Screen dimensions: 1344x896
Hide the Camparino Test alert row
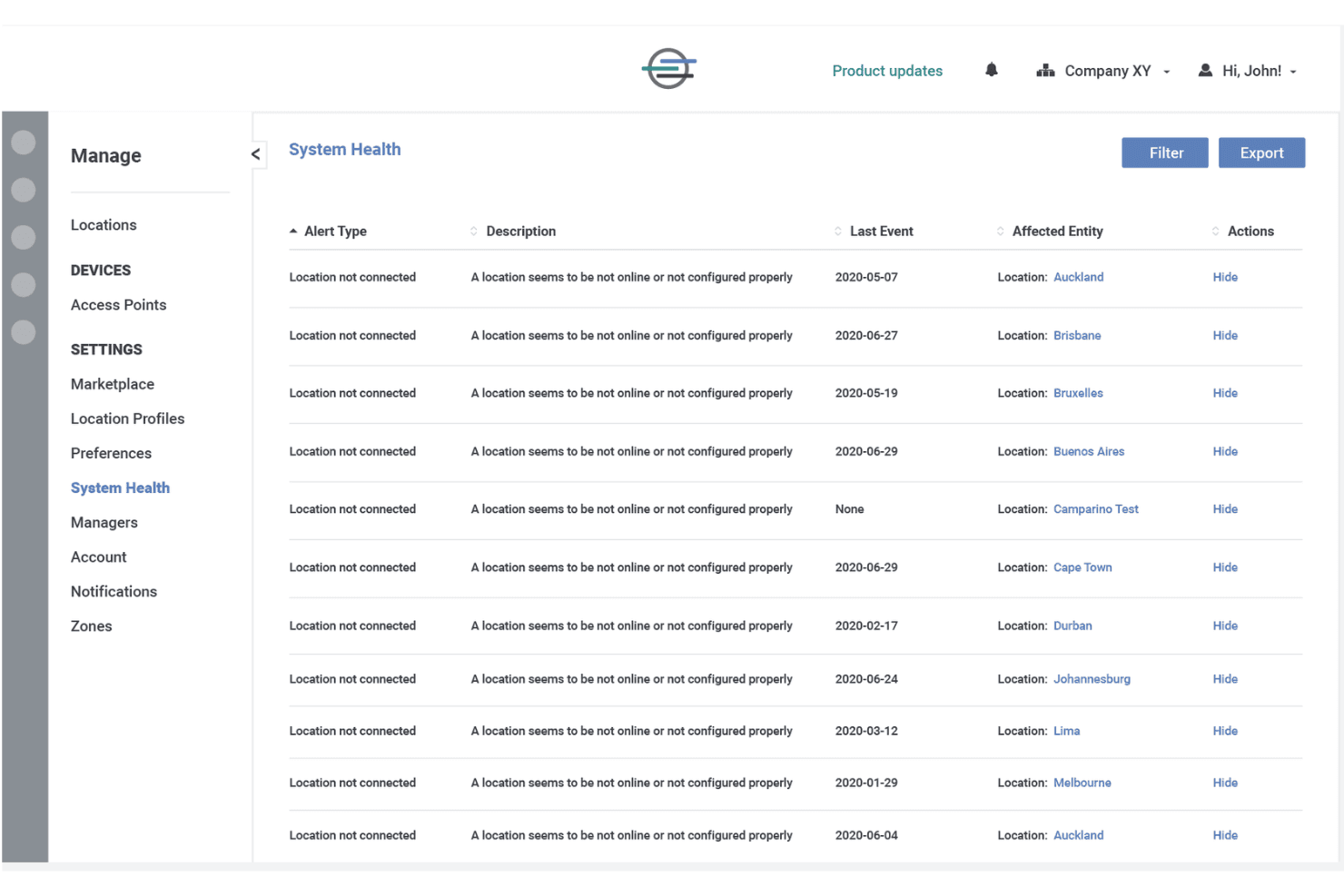coord(1225,509)
